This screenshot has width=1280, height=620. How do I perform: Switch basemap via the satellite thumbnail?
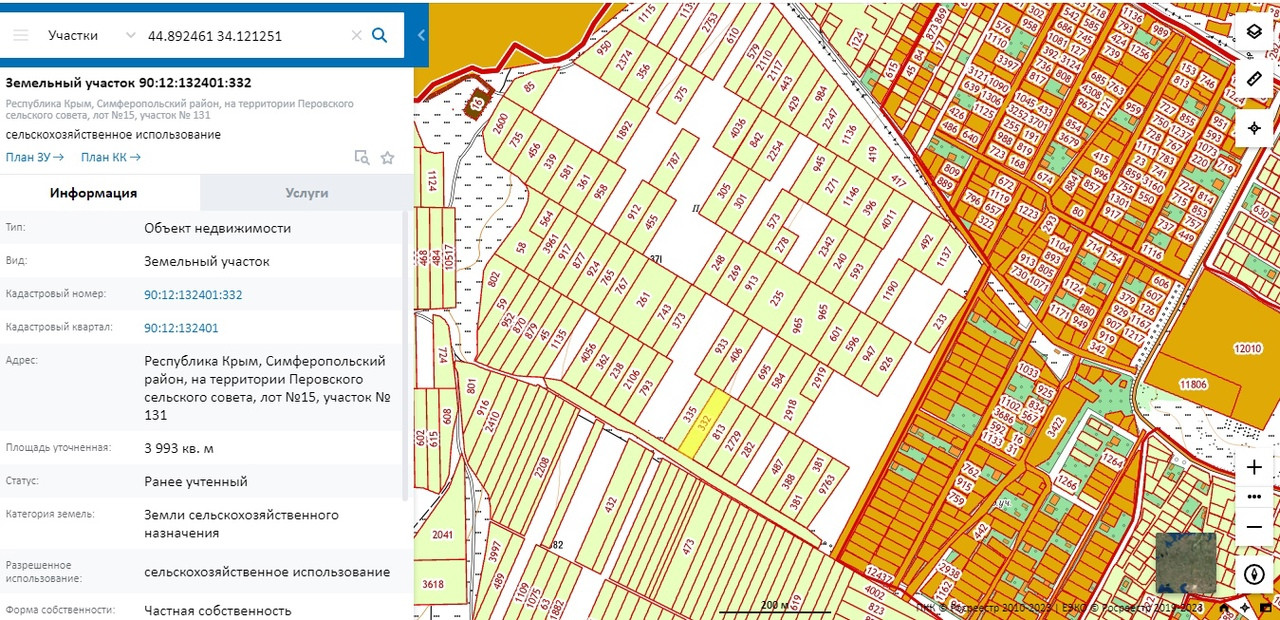[x=1186, y=563]
